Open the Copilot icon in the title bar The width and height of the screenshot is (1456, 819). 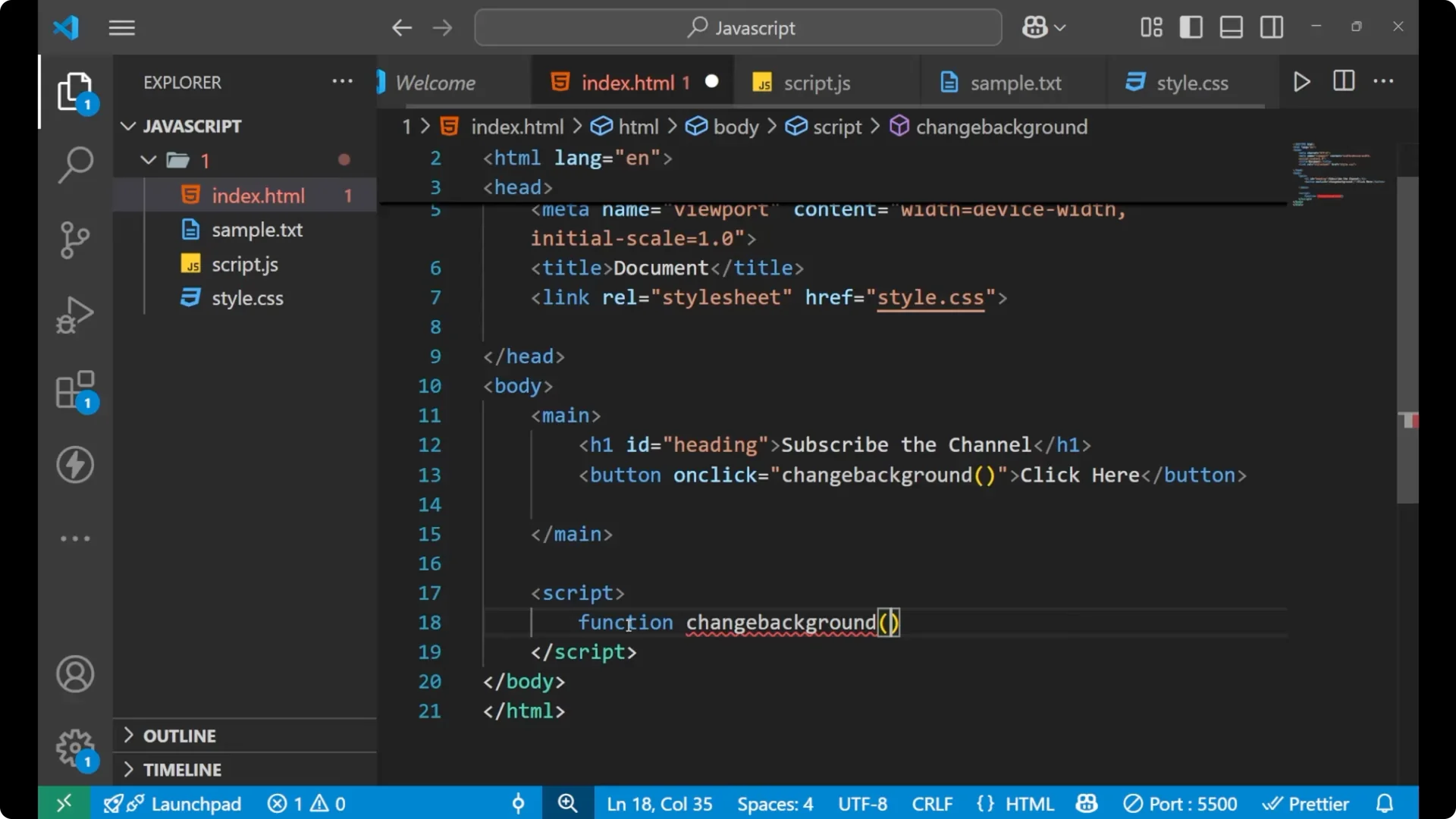tap(1034, 27)
